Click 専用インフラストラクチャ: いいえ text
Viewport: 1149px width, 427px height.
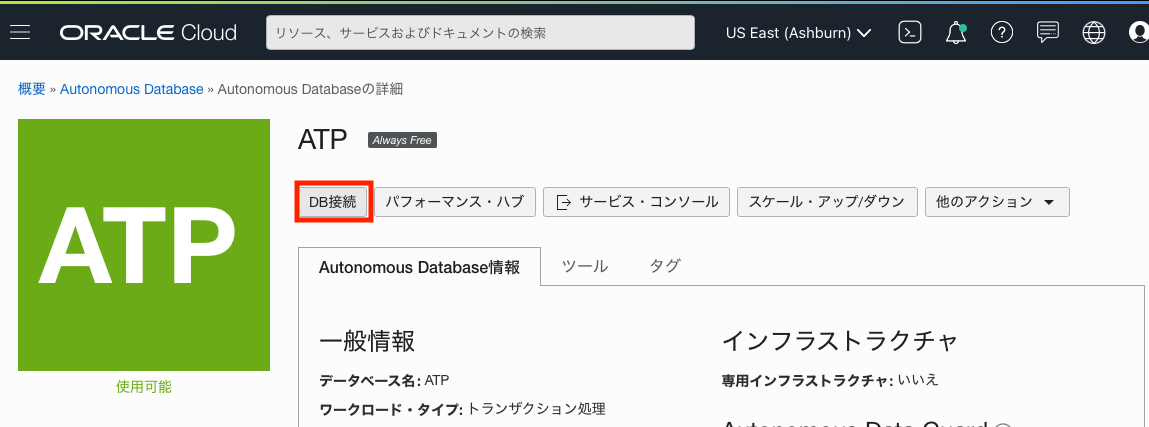click(830, 381)
